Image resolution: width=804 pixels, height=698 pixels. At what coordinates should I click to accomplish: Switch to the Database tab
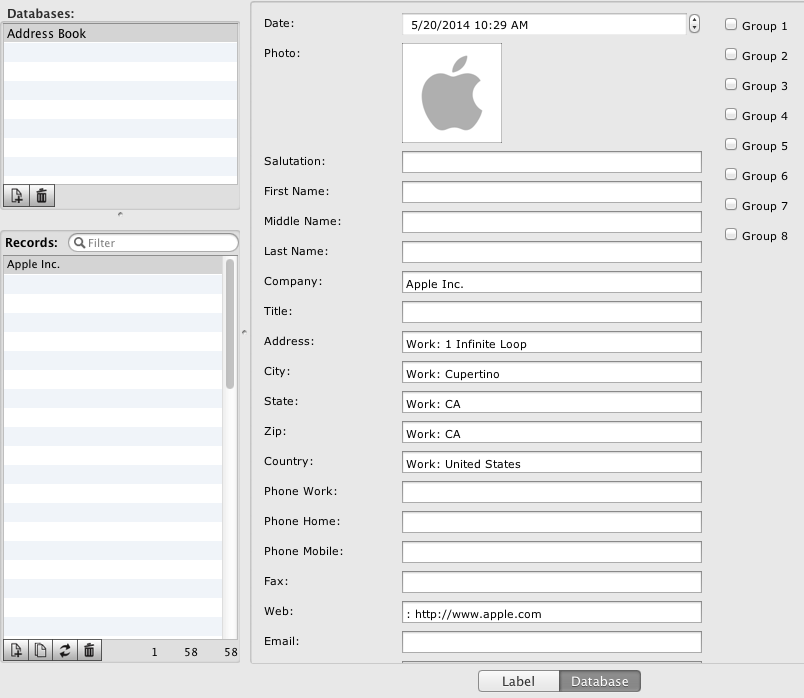coord(599,681)
